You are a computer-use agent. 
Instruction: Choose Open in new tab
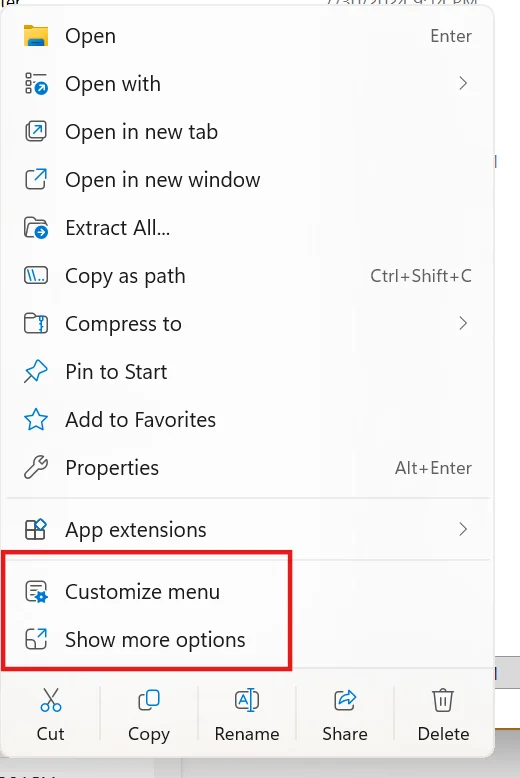click(247, 131)
